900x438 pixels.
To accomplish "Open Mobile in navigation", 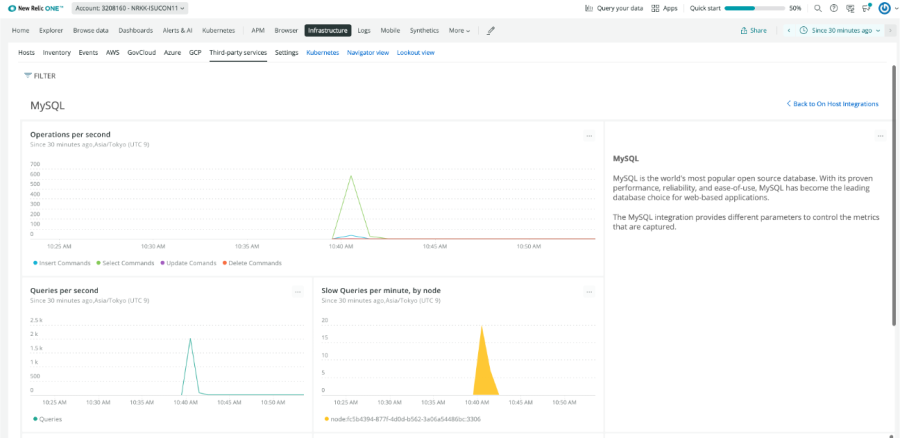I will [390, 30].
